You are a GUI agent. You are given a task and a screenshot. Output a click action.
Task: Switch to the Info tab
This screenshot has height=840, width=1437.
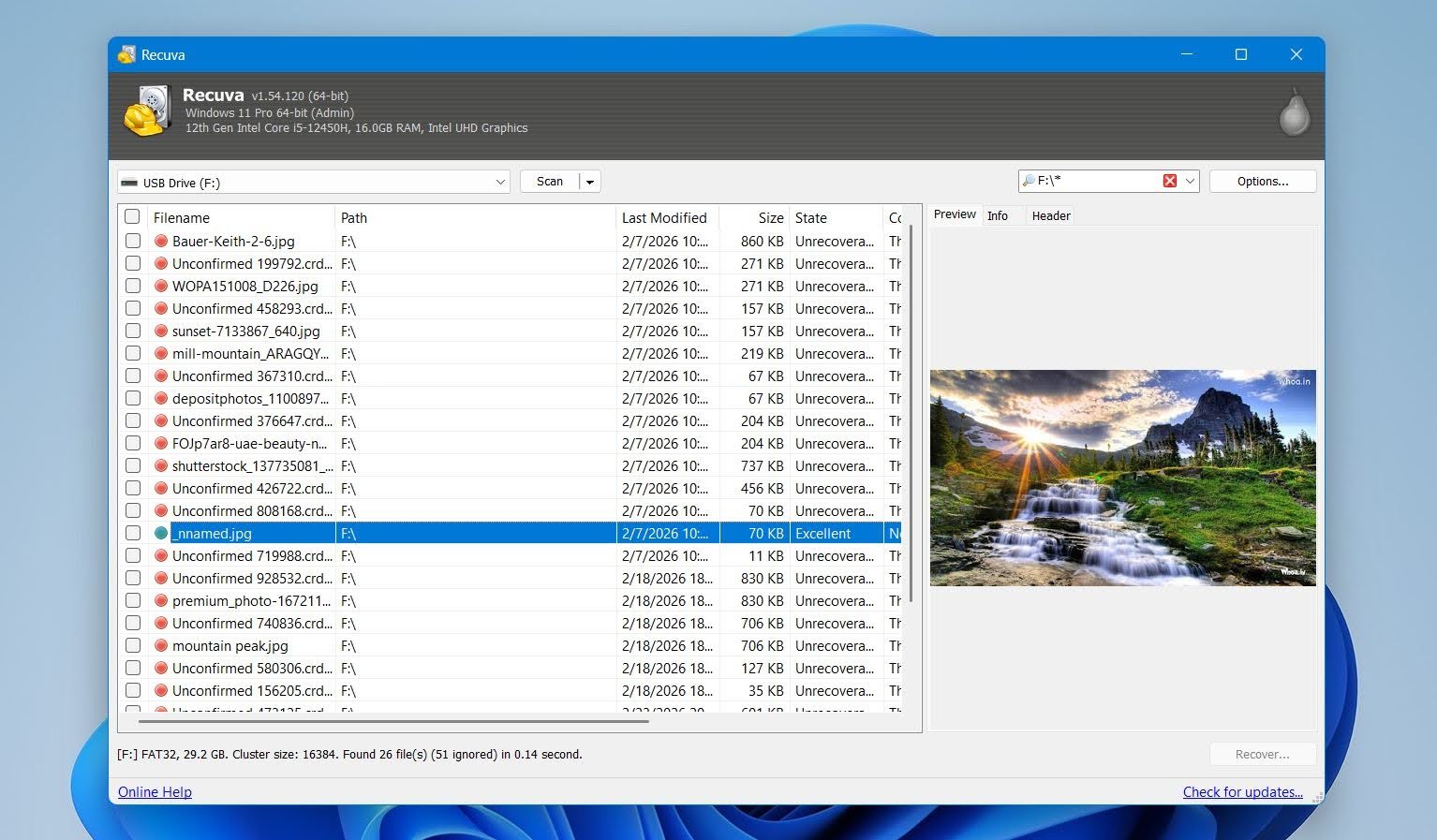click(x=998, y=215)
